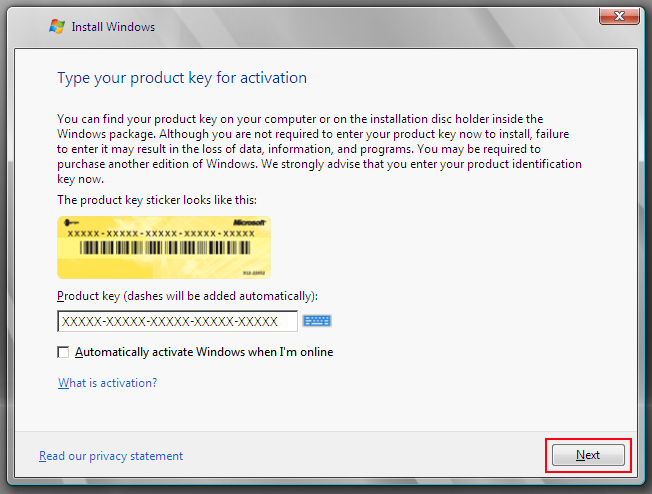The height and width of the screenshot is (494, 652).
Task: Open the on-screen keyboard icon
Action: 316,321
